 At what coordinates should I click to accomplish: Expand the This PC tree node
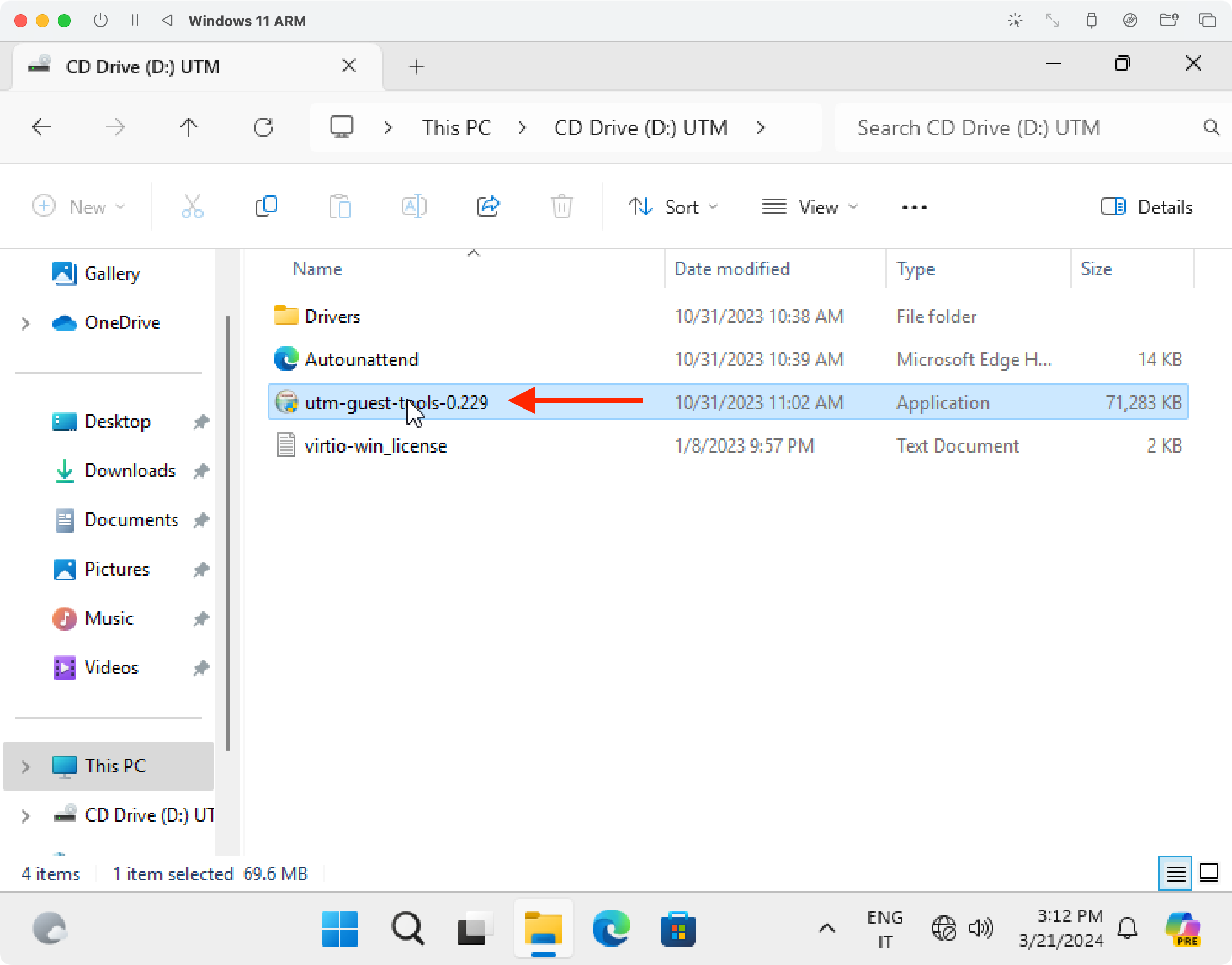26,766
